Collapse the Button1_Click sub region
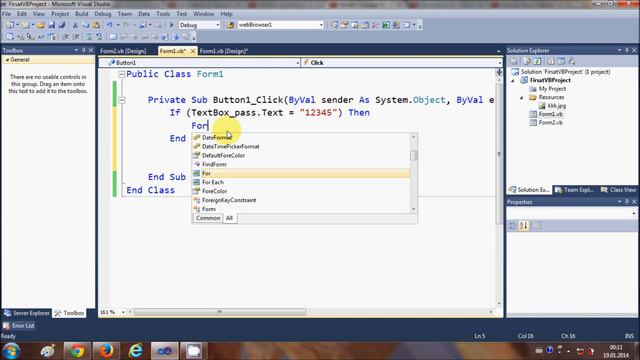The width and height of the screenshot is (640, 360). click(122, 100)
